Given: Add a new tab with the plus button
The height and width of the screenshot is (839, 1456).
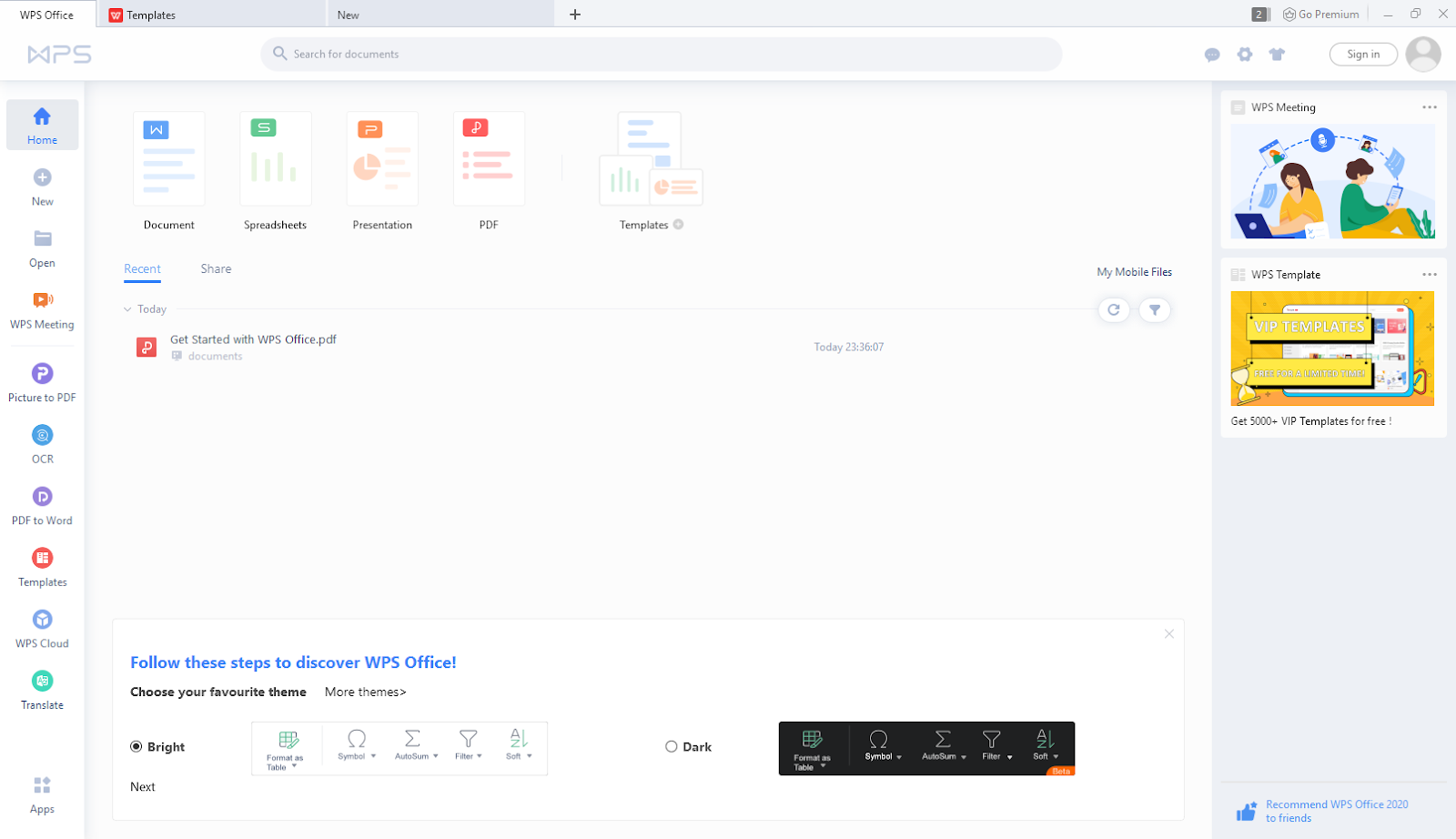Looking at the screenshot, I should [575, 15].
